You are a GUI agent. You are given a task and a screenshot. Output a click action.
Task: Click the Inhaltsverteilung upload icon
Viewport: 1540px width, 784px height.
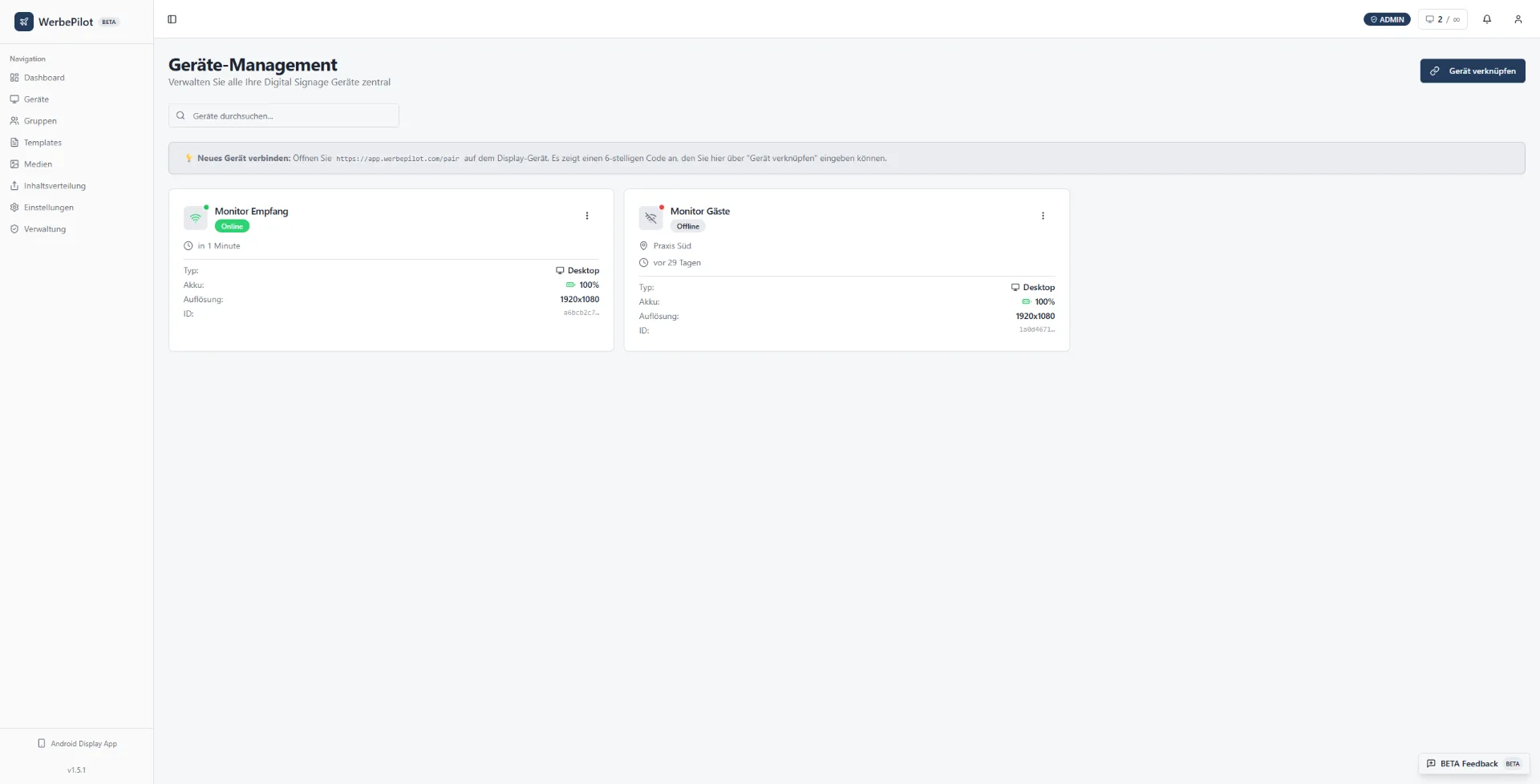pos(14,186)
